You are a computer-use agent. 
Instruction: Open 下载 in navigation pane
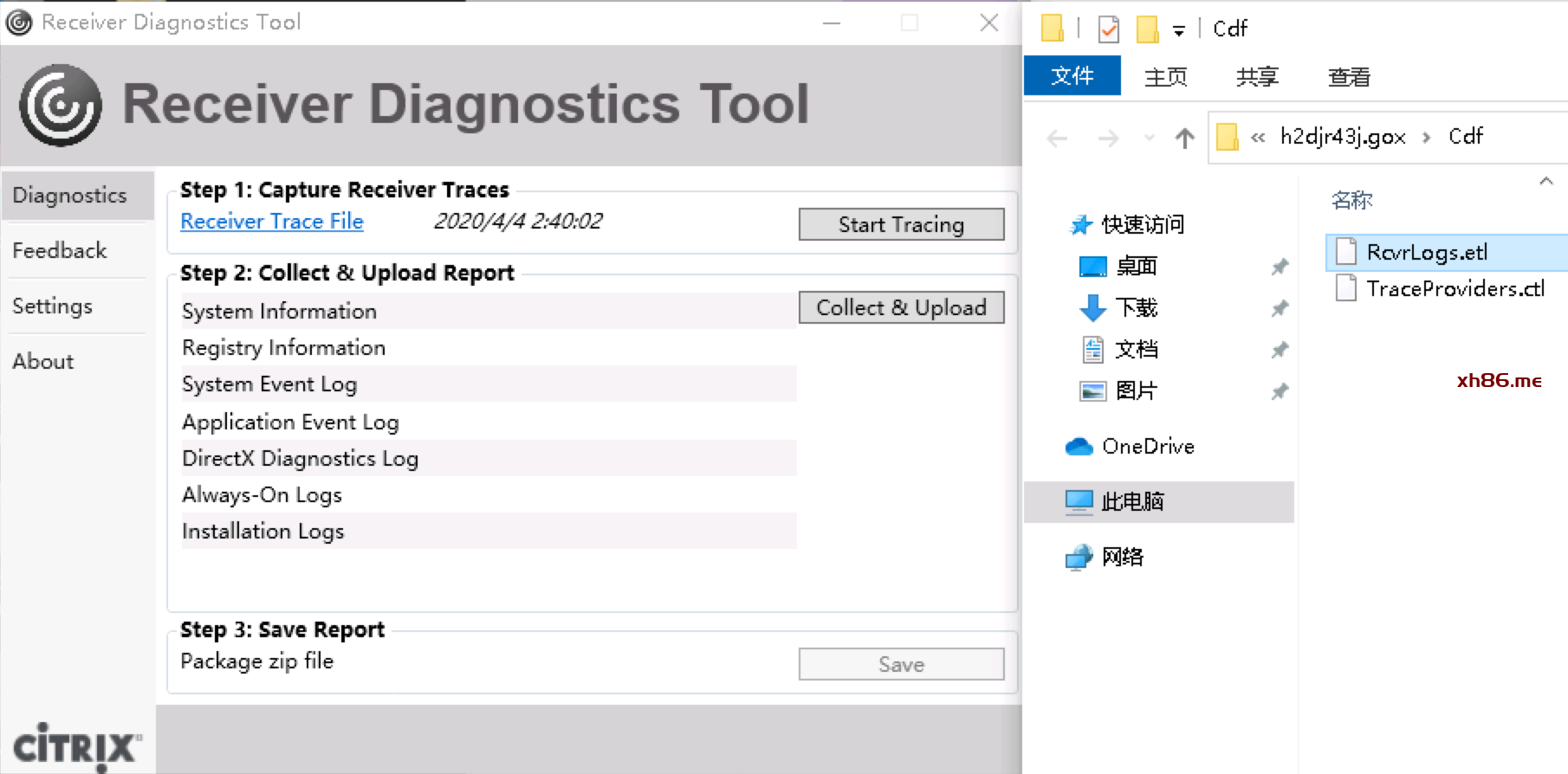tap(1137, 307)
